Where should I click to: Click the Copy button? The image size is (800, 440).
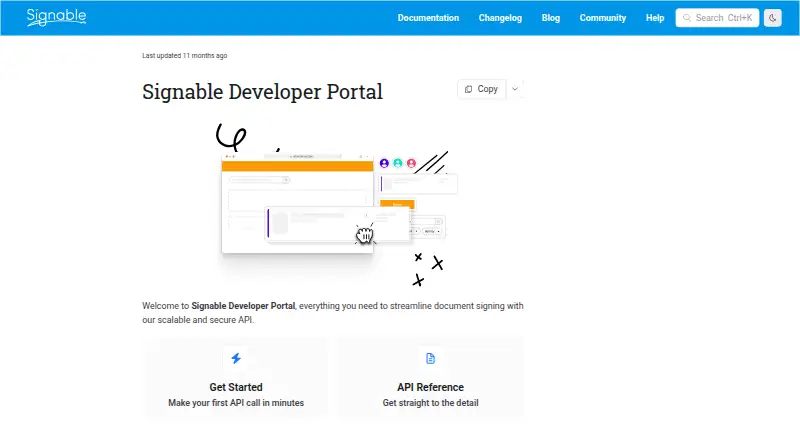pyautogui.click(x=482, y=89)
